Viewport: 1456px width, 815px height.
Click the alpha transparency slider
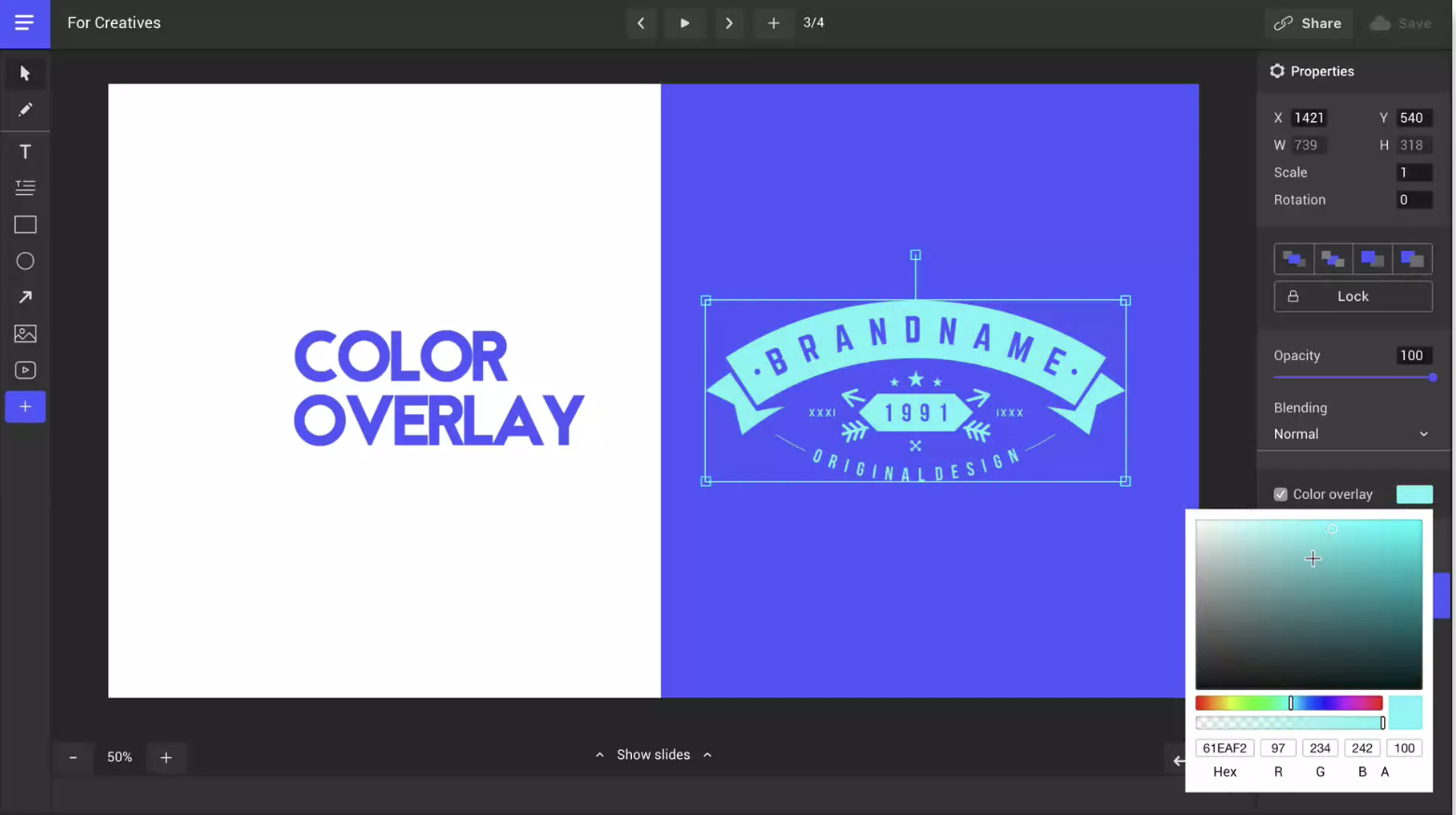[x=1289, y=723]
